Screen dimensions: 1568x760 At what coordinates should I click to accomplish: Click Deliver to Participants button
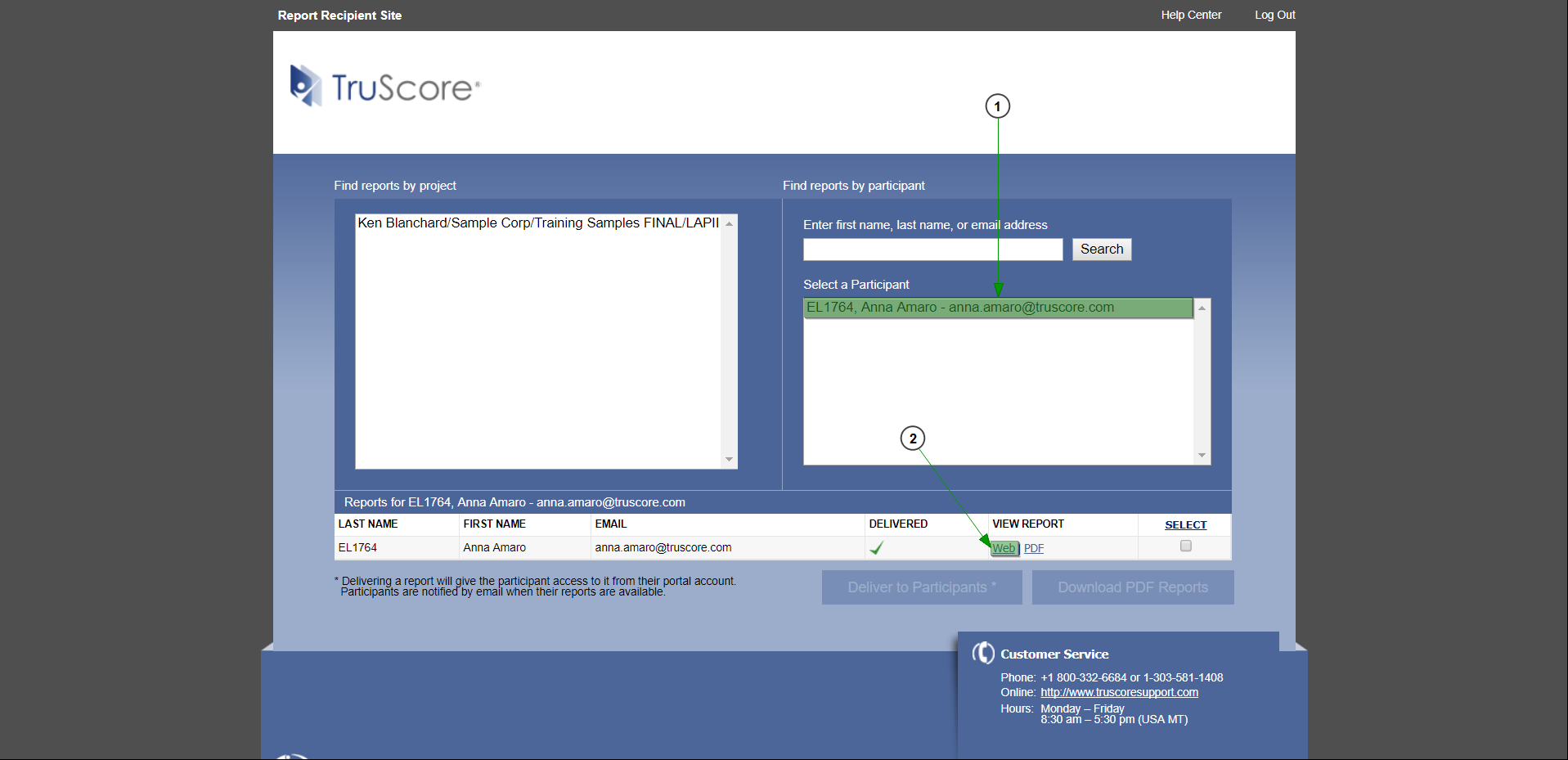tap(922, 587)
